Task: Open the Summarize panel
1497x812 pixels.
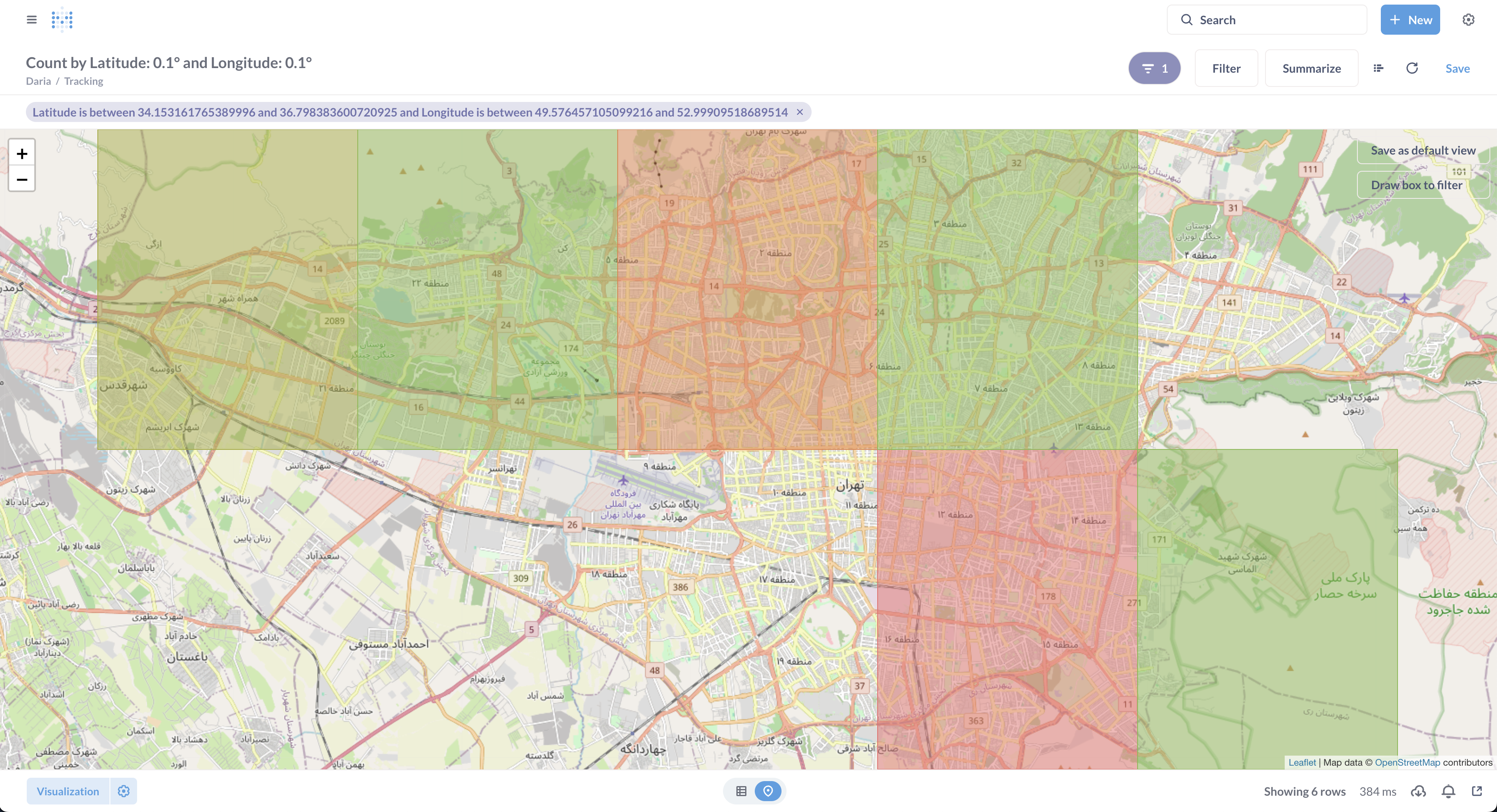Action: 1311,69
